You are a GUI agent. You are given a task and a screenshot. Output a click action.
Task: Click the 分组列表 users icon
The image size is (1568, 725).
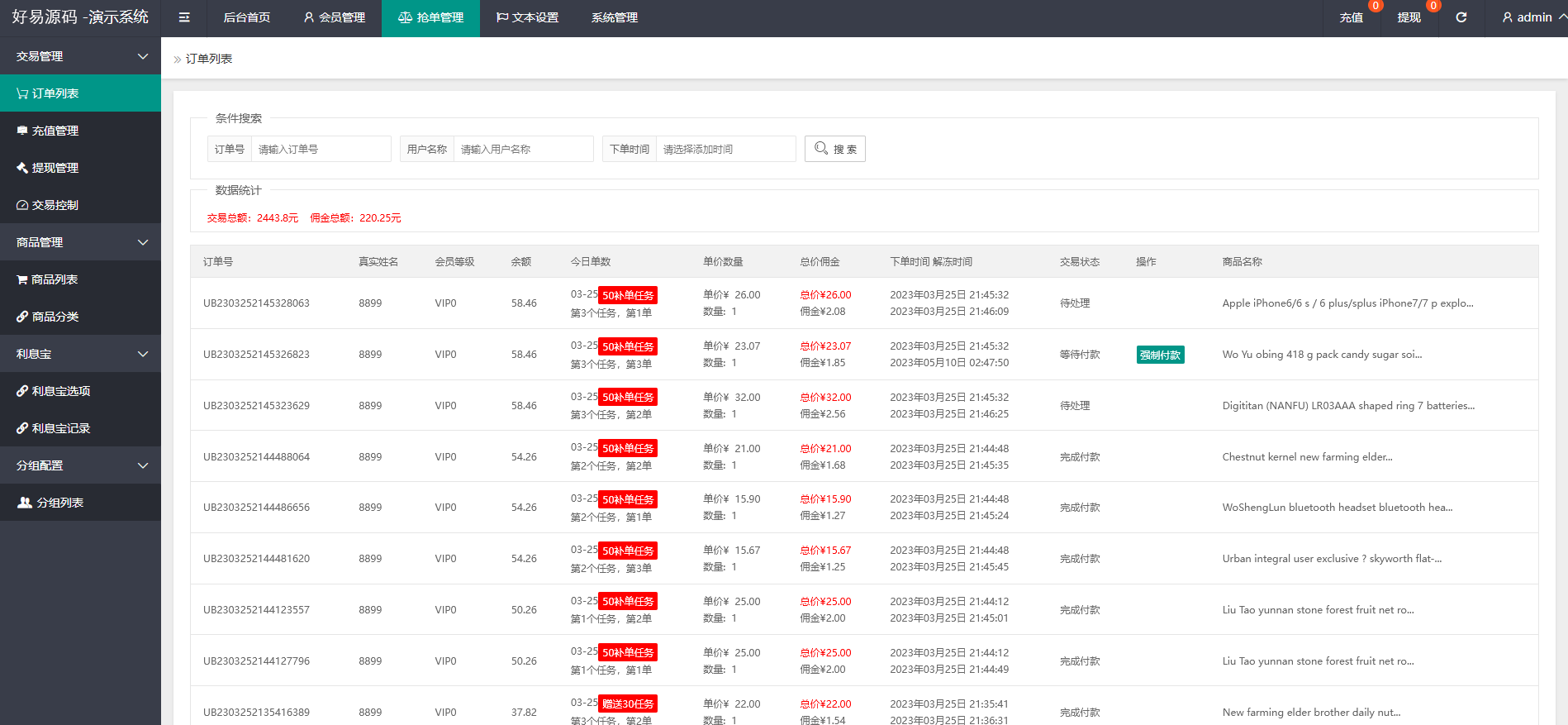coord(25,503)
